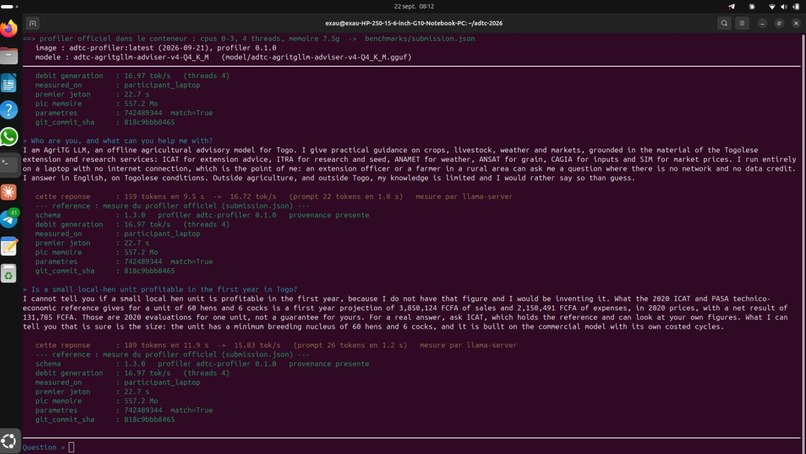Click the modele adtc-agritgllm-adviser line
The width and height of the screenshot is (806, 454).
tap(223, 57)
